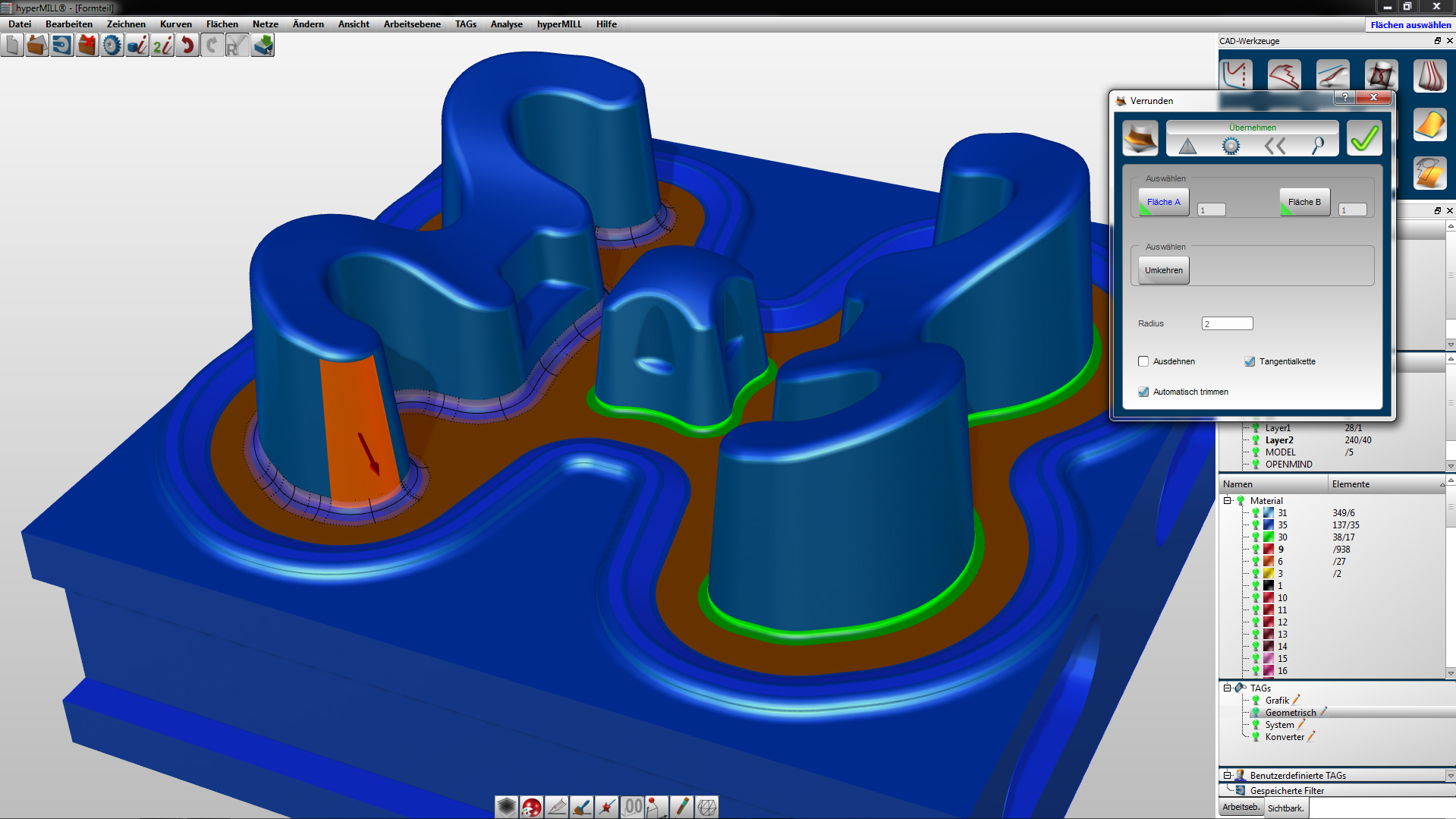
Task: Click the paintbrush icon in bottom toolbar
Action: (x=581, y=807)
